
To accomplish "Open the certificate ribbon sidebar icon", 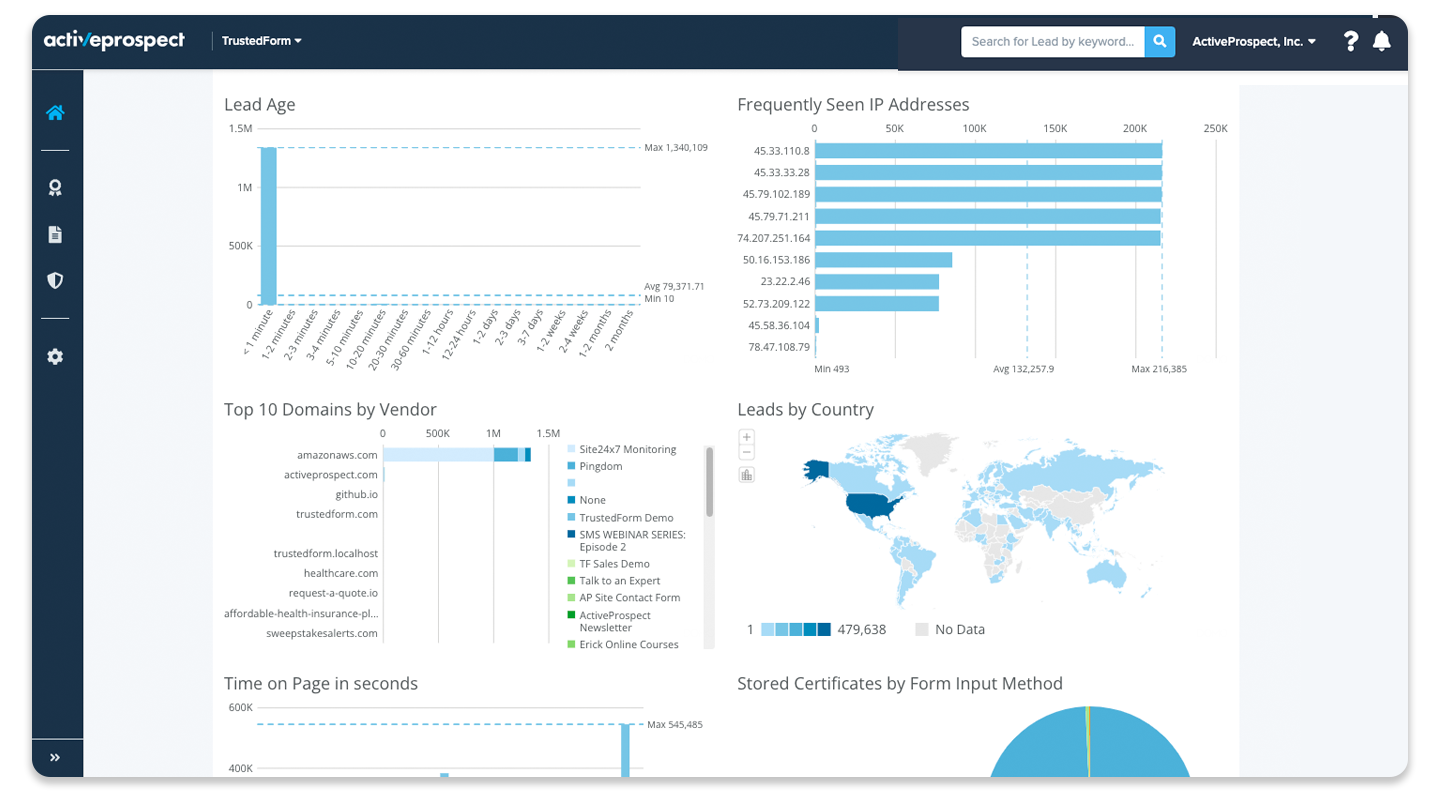I will click(55, 187).
